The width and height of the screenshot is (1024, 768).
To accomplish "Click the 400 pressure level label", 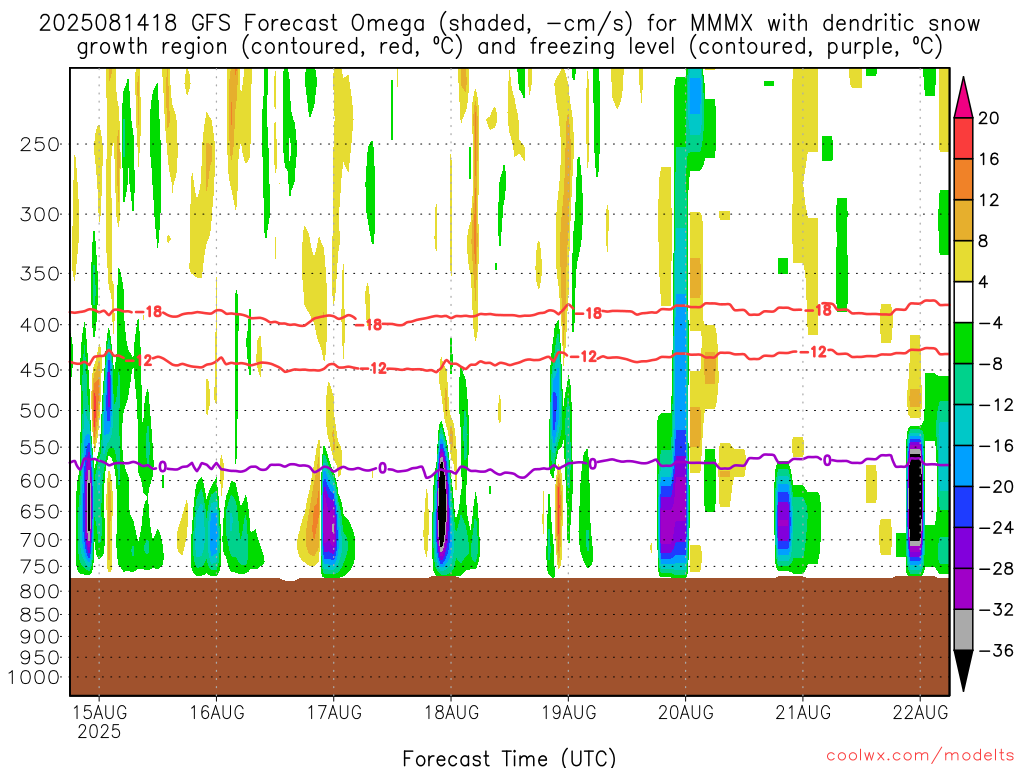I will point(40,325).
